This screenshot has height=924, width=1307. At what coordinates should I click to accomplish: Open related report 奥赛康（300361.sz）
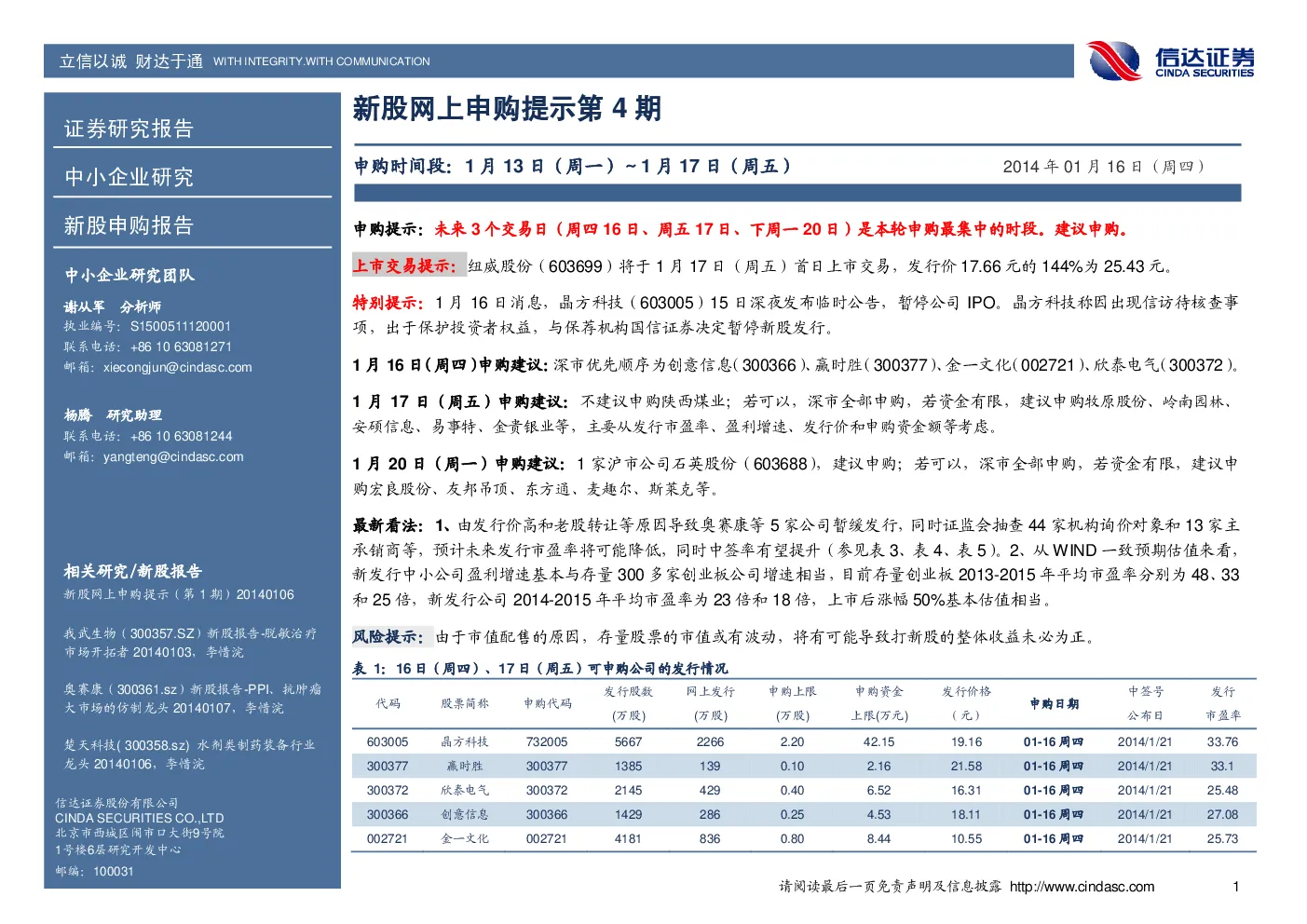point(192,699)
